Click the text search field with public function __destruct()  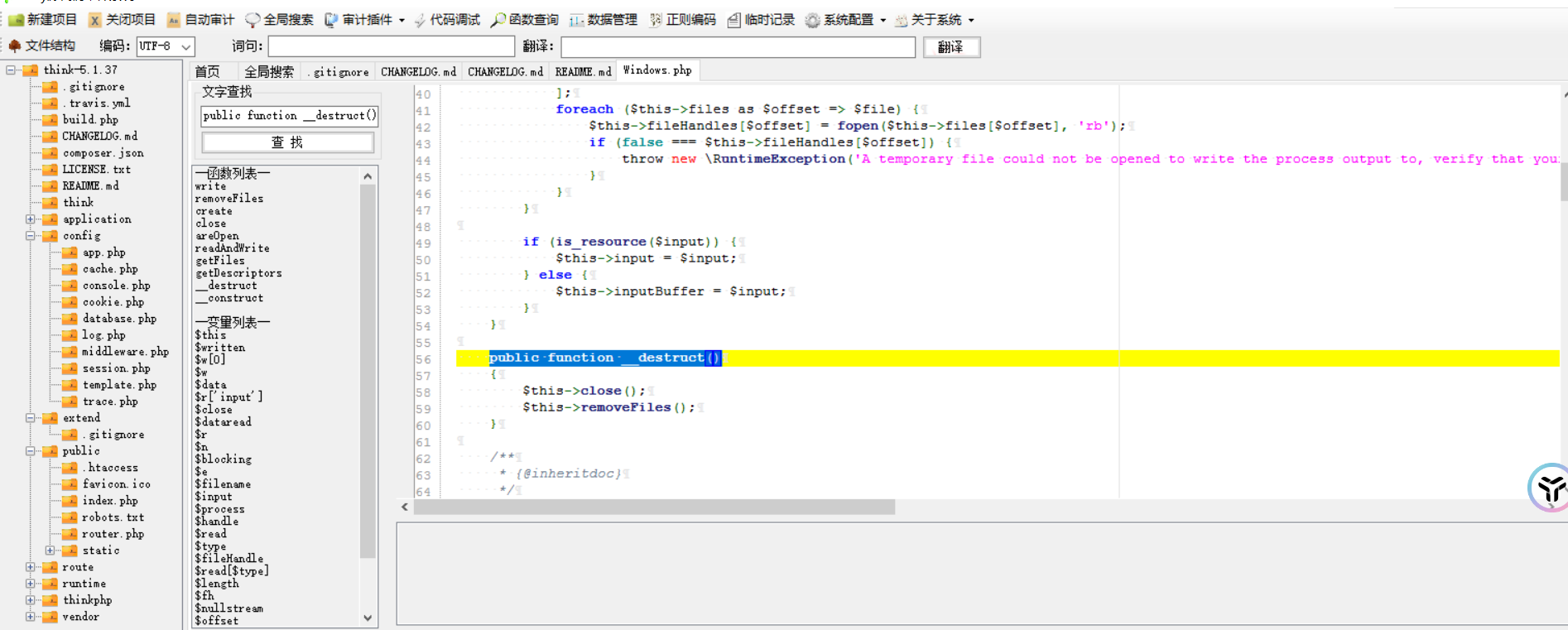(x=289, y=116)
